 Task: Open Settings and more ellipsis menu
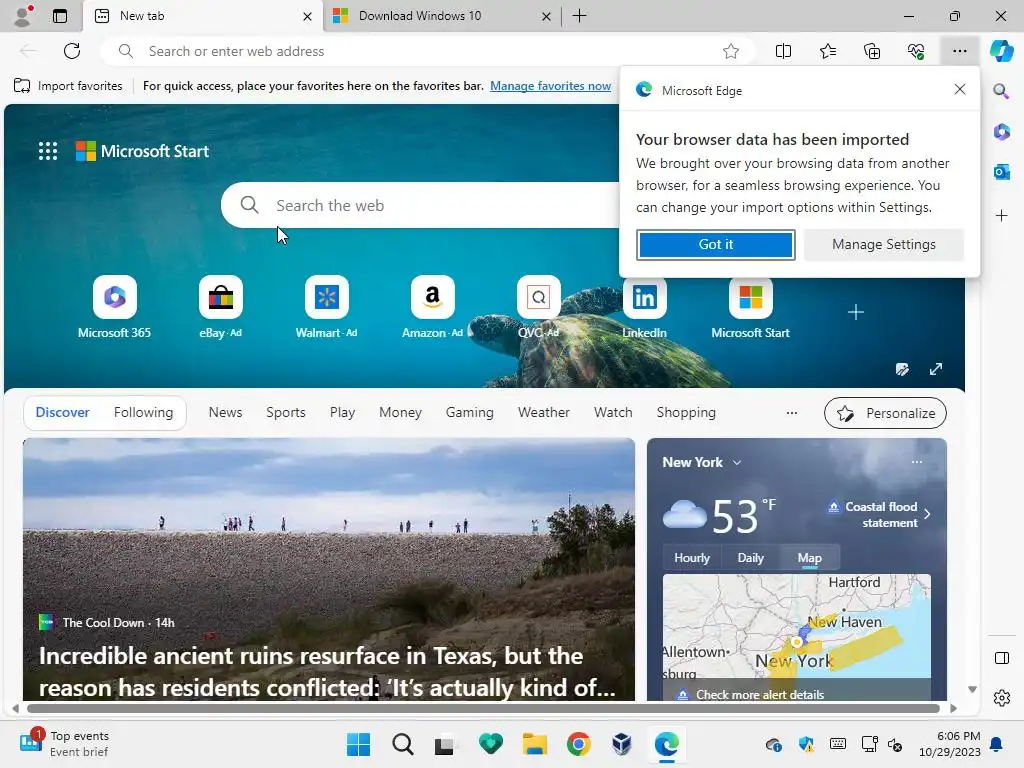(x=959, y=51)
